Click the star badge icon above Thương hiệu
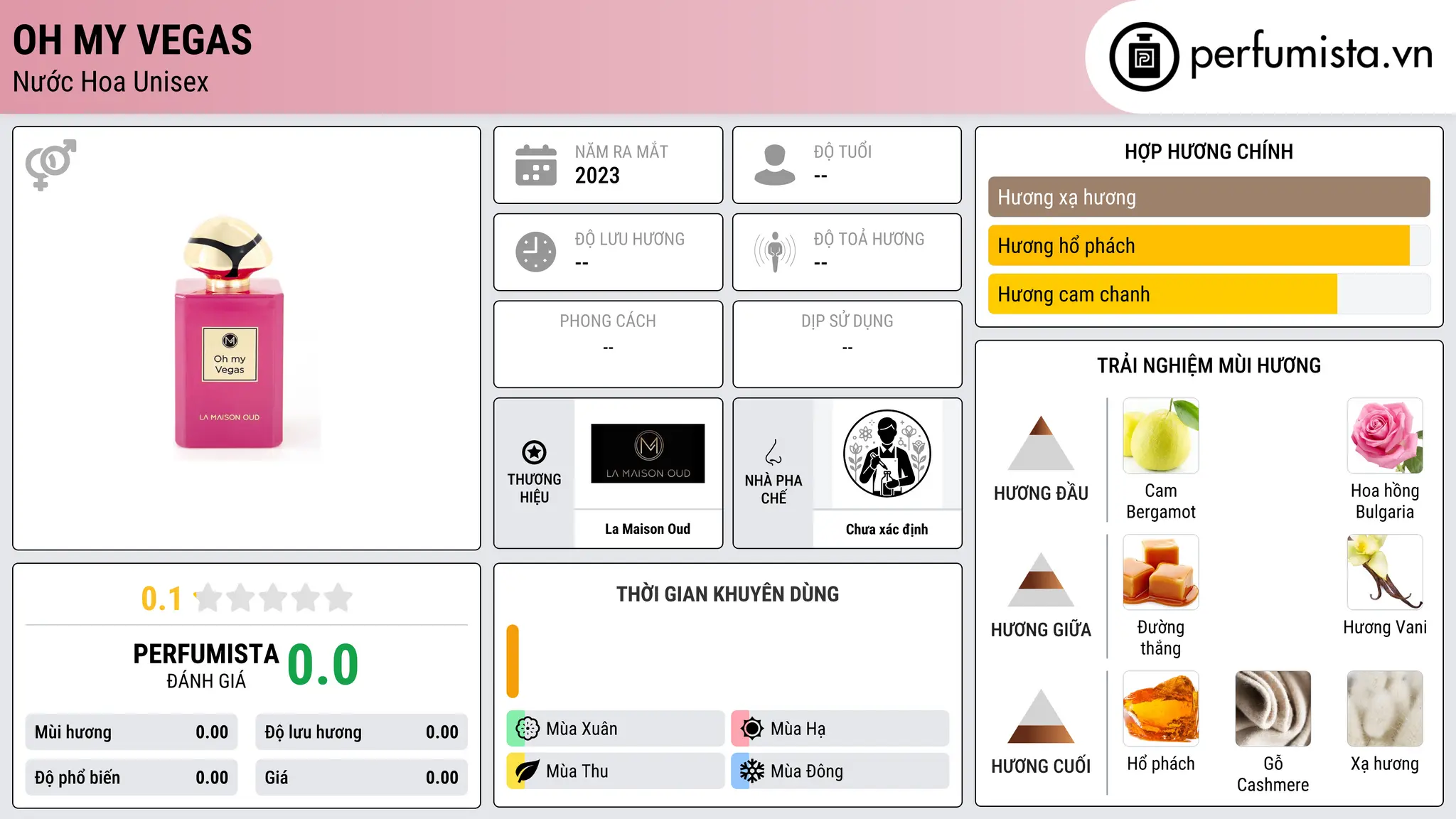This screenshot has height=819, width=1456. point(534,452)
